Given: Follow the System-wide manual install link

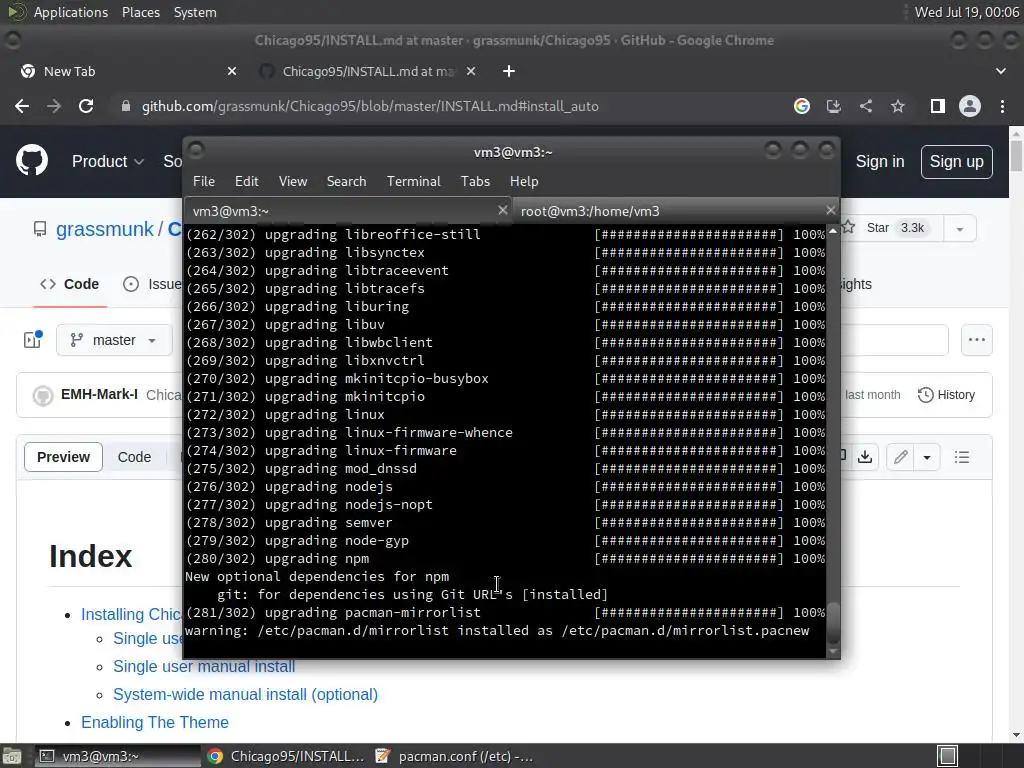Looking at the screenshot, I should (246, 694).
